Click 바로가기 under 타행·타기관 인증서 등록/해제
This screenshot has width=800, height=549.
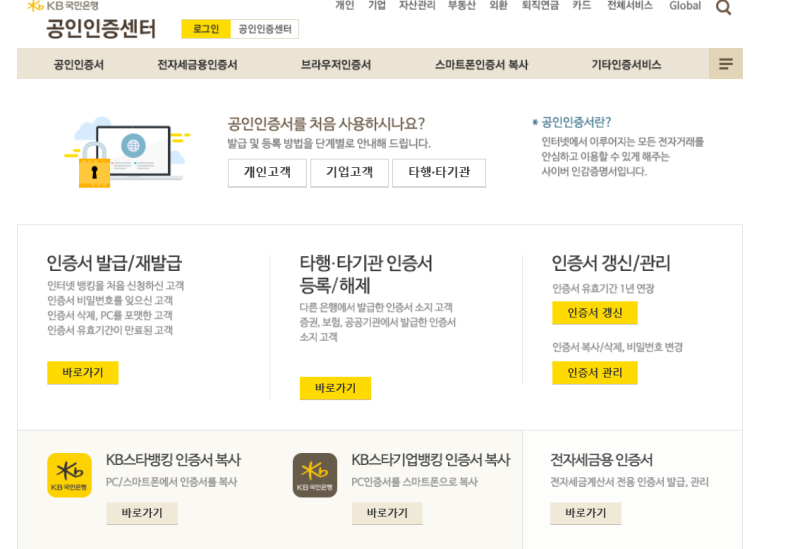pos(335,388)
